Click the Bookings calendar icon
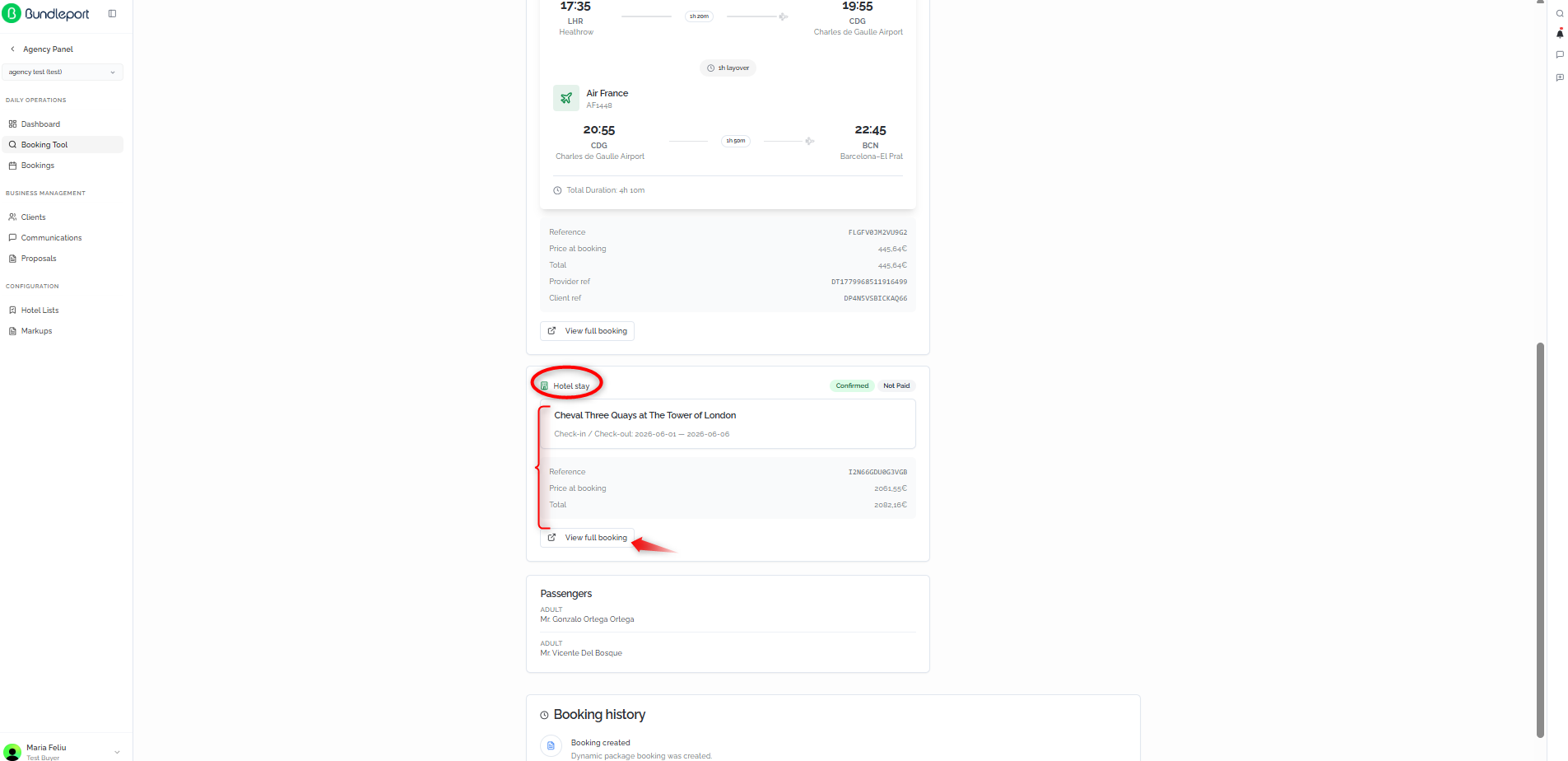The image size is (1568, 761). pos(12,166)
